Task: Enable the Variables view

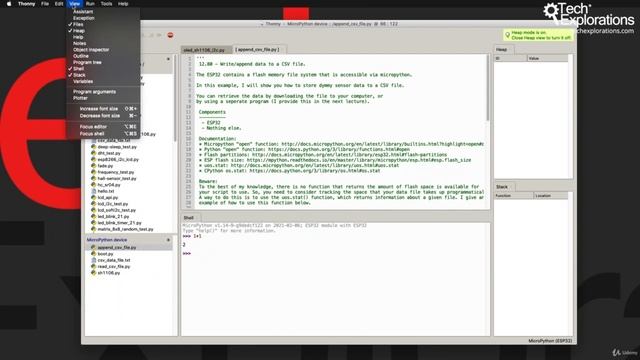Action: 103,81
